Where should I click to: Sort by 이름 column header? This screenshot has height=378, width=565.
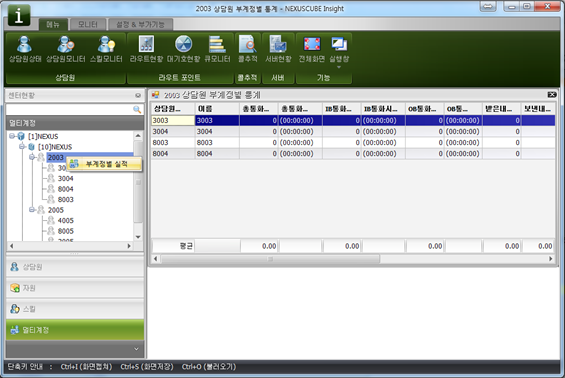[217, 109]
